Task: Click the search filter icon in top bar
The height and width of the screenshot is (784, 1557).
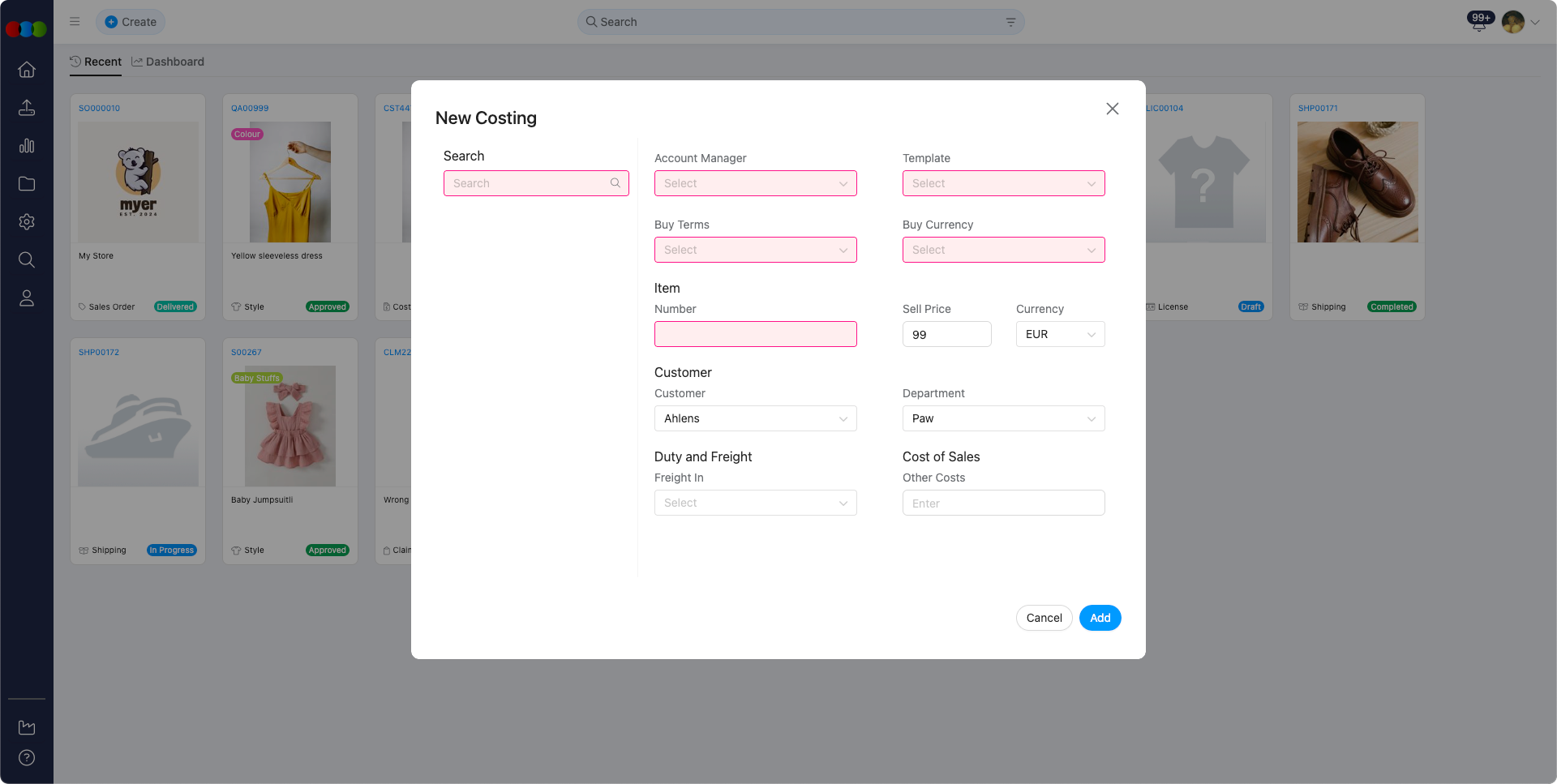Action: coord(1010,22)
